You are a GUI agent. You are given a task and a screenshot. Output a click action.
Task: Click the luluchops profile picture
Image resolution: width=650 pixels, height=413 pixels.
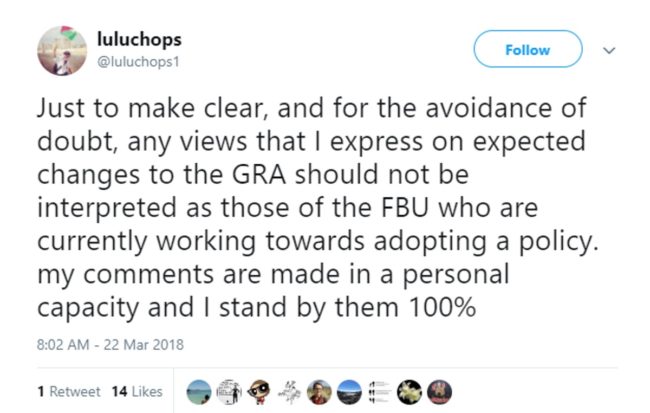(x=63, y=49)
